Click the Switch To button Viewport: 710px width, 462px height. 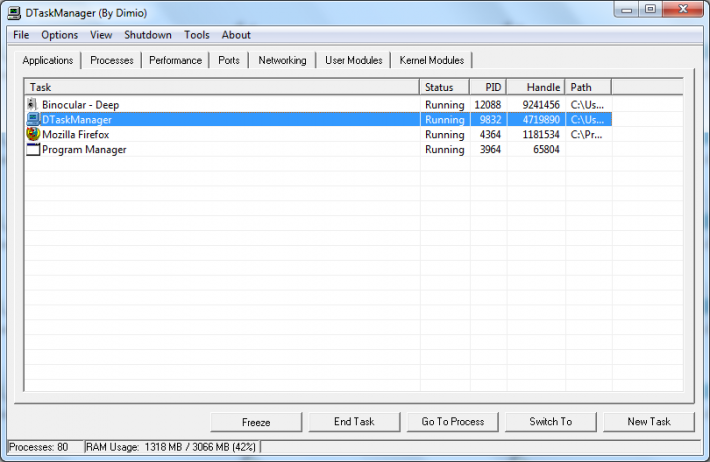pyautogui.click(x=551, y=422)
